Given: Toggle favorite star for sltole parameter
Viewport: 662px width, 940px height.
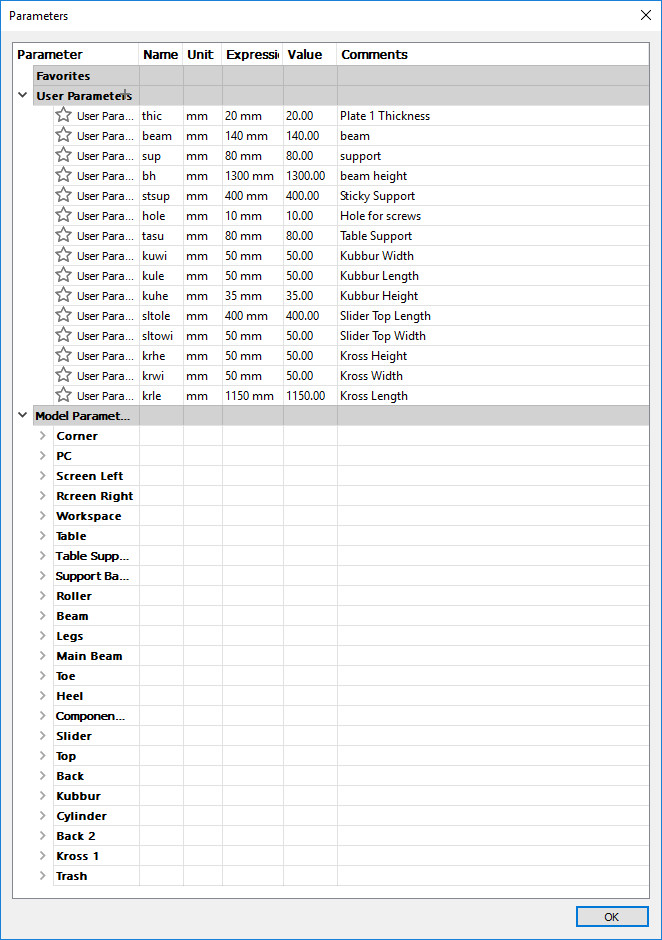Looking at the screenshot, I should pyautogui.click(x=63, y=315).
